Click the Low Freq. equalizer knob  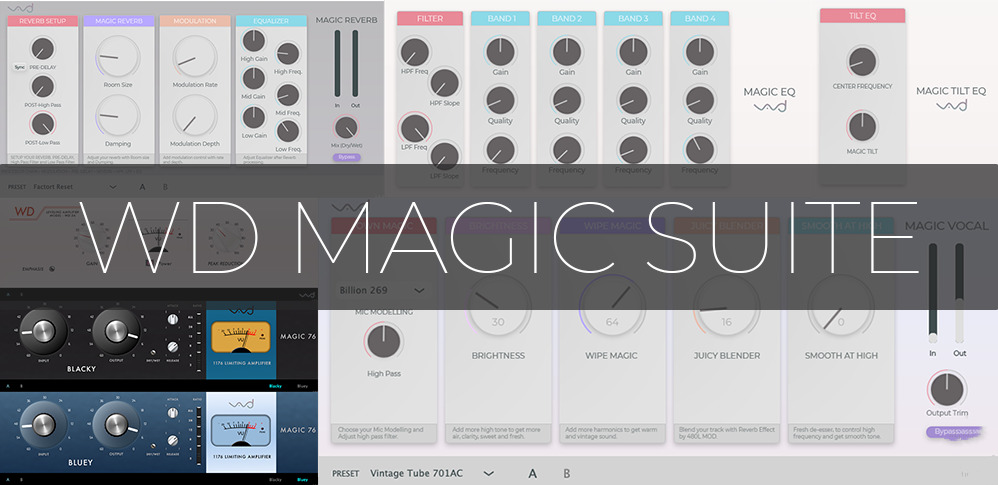tap(288, 131)
